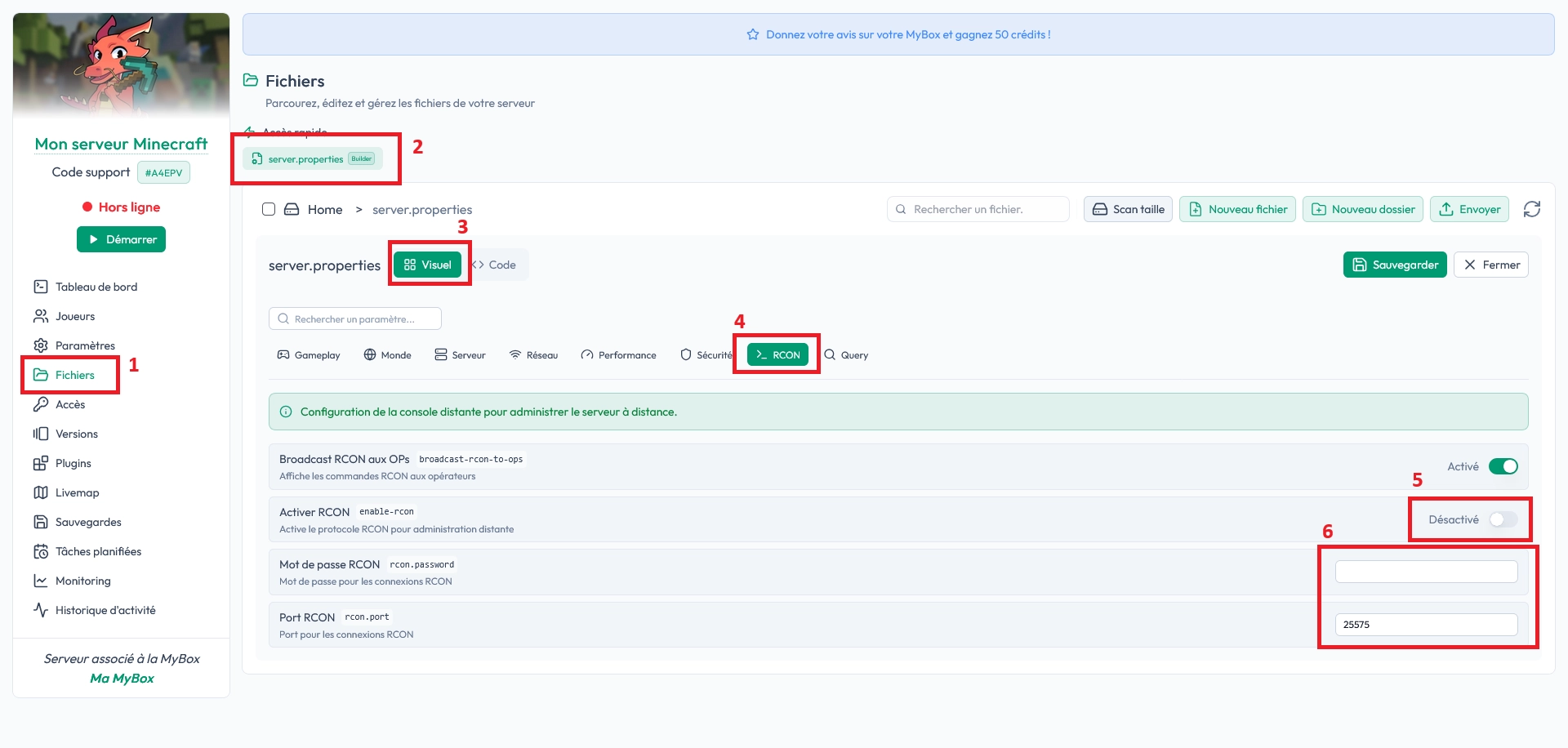Focus the Rechercher un paramètre search box
Image resolution: width=1568 pixels, height=748 pixels.
(x=355, y=318)
